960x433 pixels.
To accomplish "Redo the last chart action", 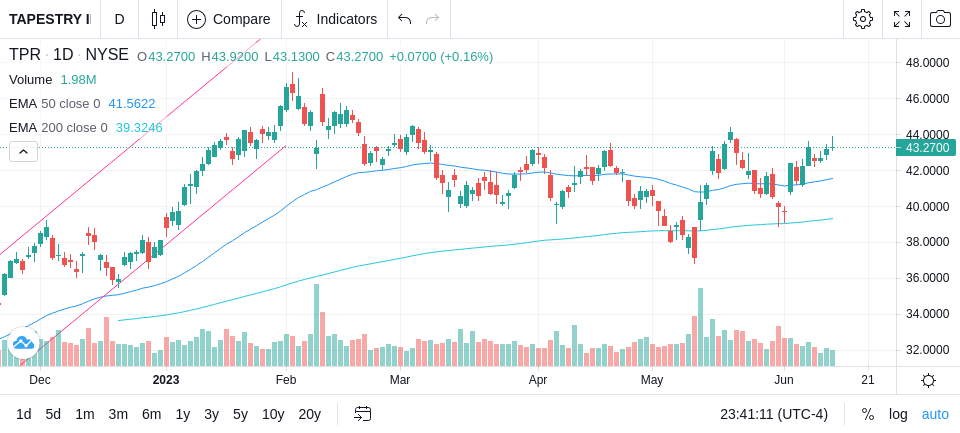I will tap(433, 19).
